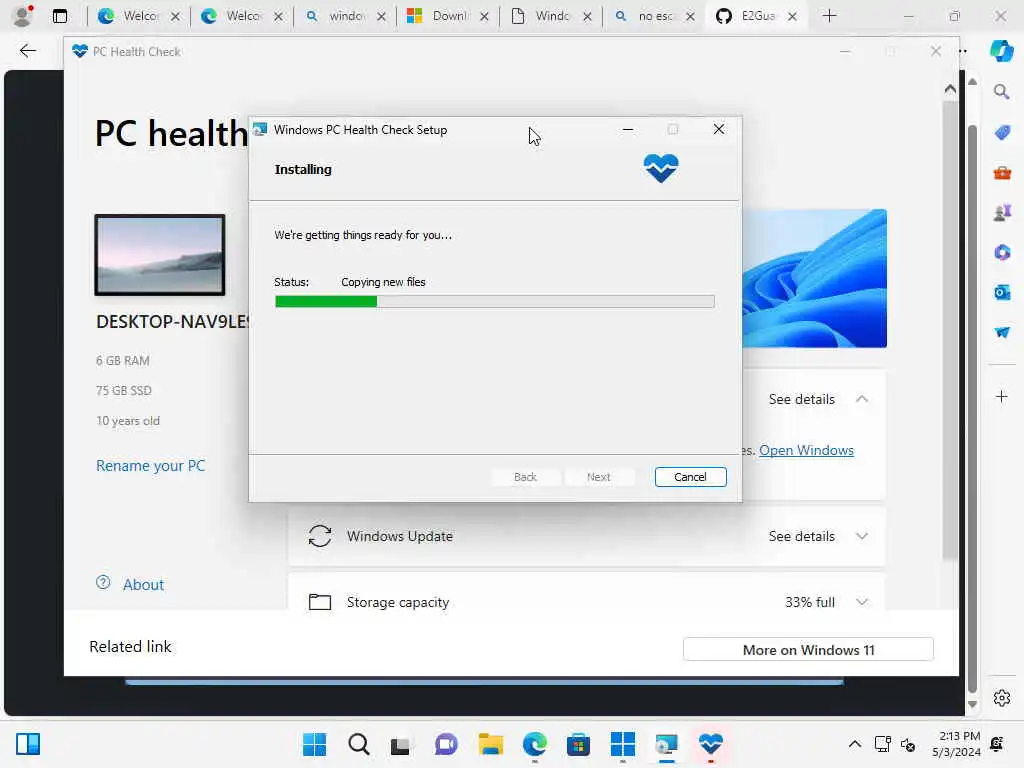This screenshot has height=768, width=1024.
Task: Click the browser scrollbar down arrow
Action: coord(972,704)
